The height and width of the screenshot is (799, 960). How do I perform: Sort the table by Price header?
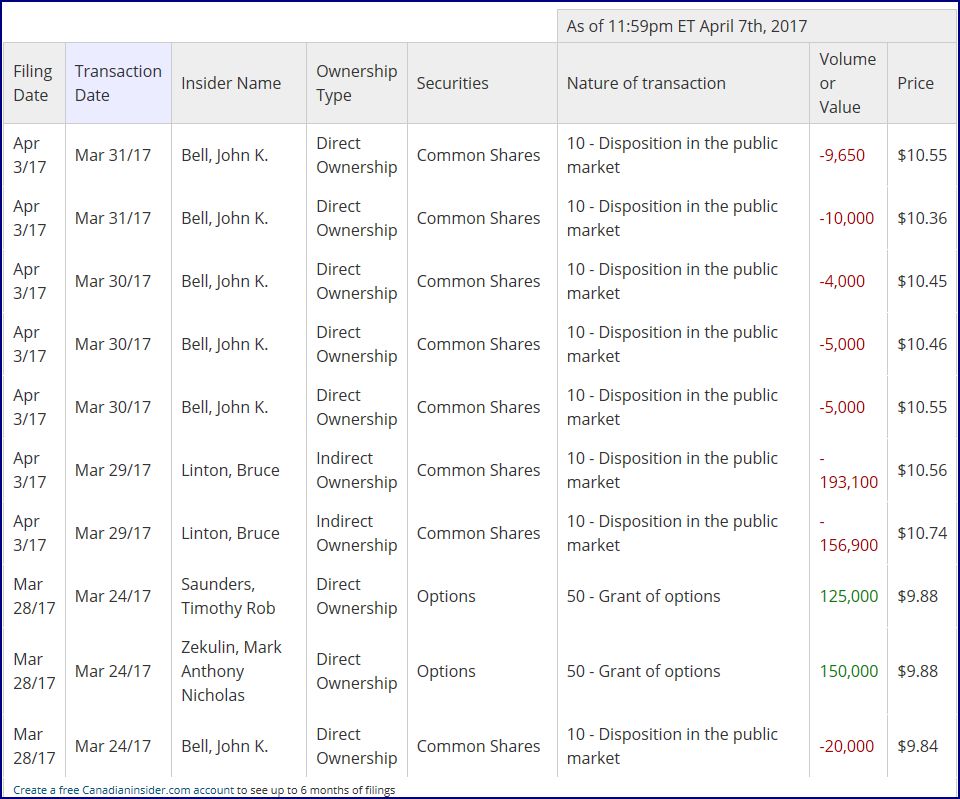coord(915,83)
